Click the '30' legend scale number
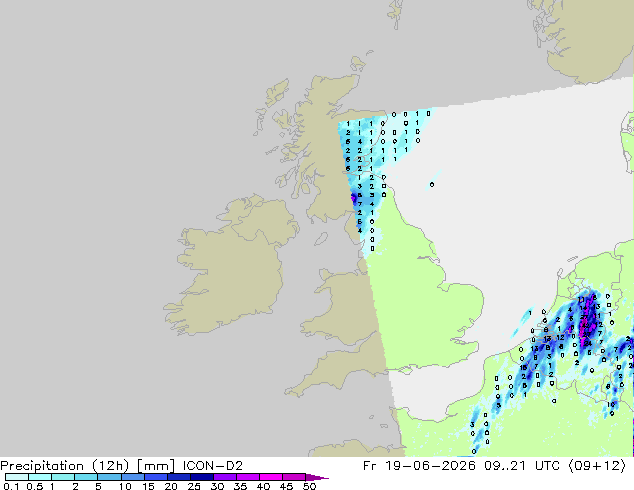Viewport: 634px width, 490px height. point(217,486)
